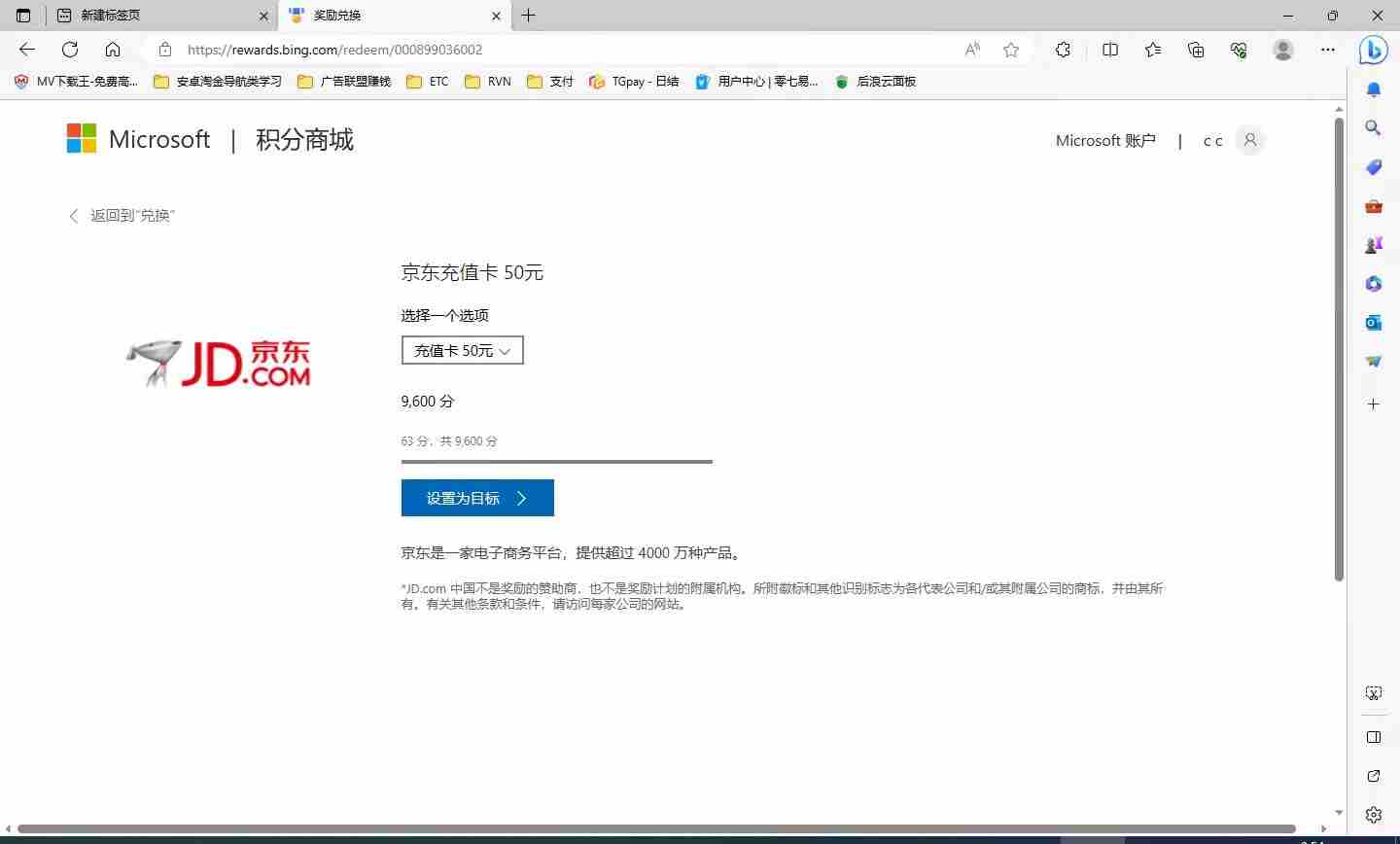The height and width of the screenshot is (844, 1400).
Task: Click the horizontal page scrollbar
Action: pos(656,828)
